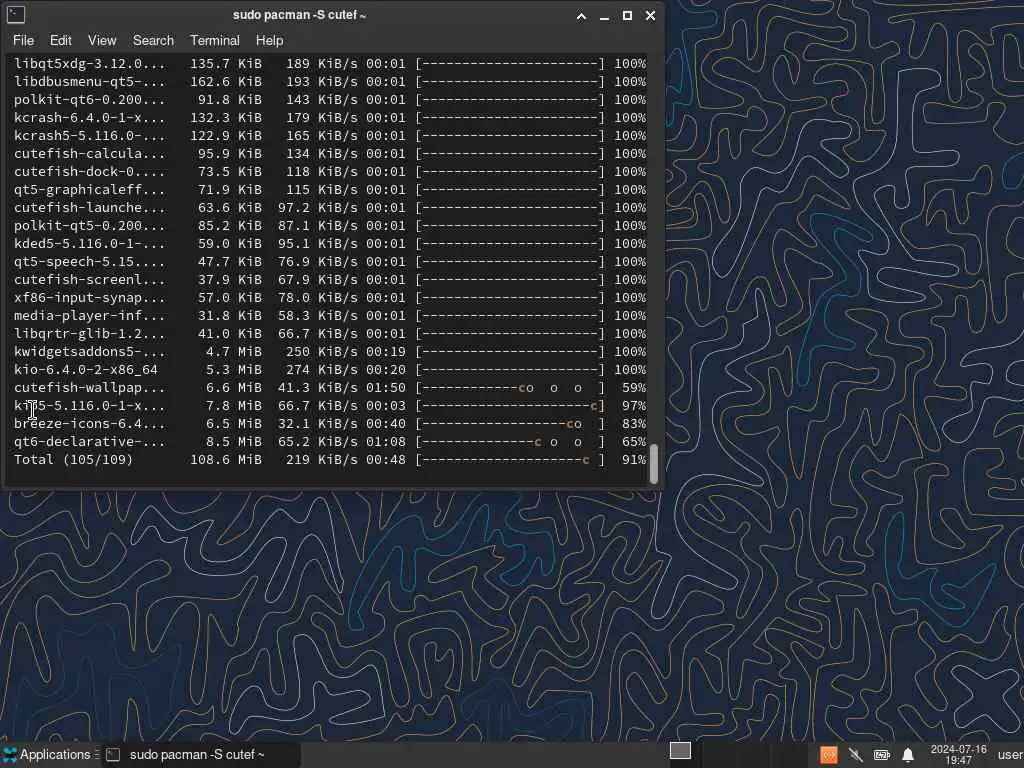Screen dimensions: 1024x768
Task: Click the 'qt5-speech-5.15....' package name
Action: [89, 262]
